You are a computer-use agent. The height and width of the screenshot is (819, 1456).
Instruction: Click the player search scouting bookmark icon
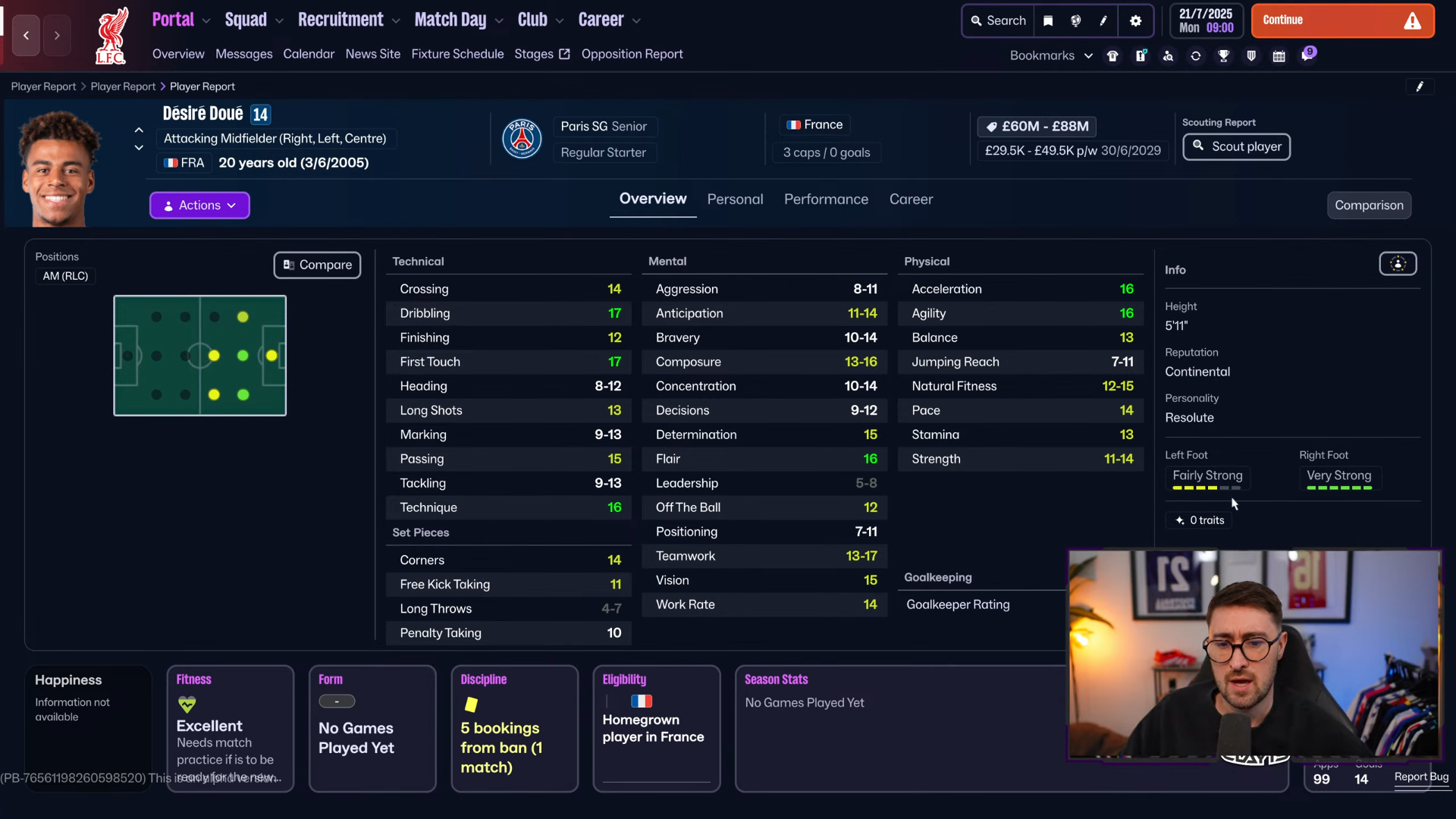[1168, 55]
